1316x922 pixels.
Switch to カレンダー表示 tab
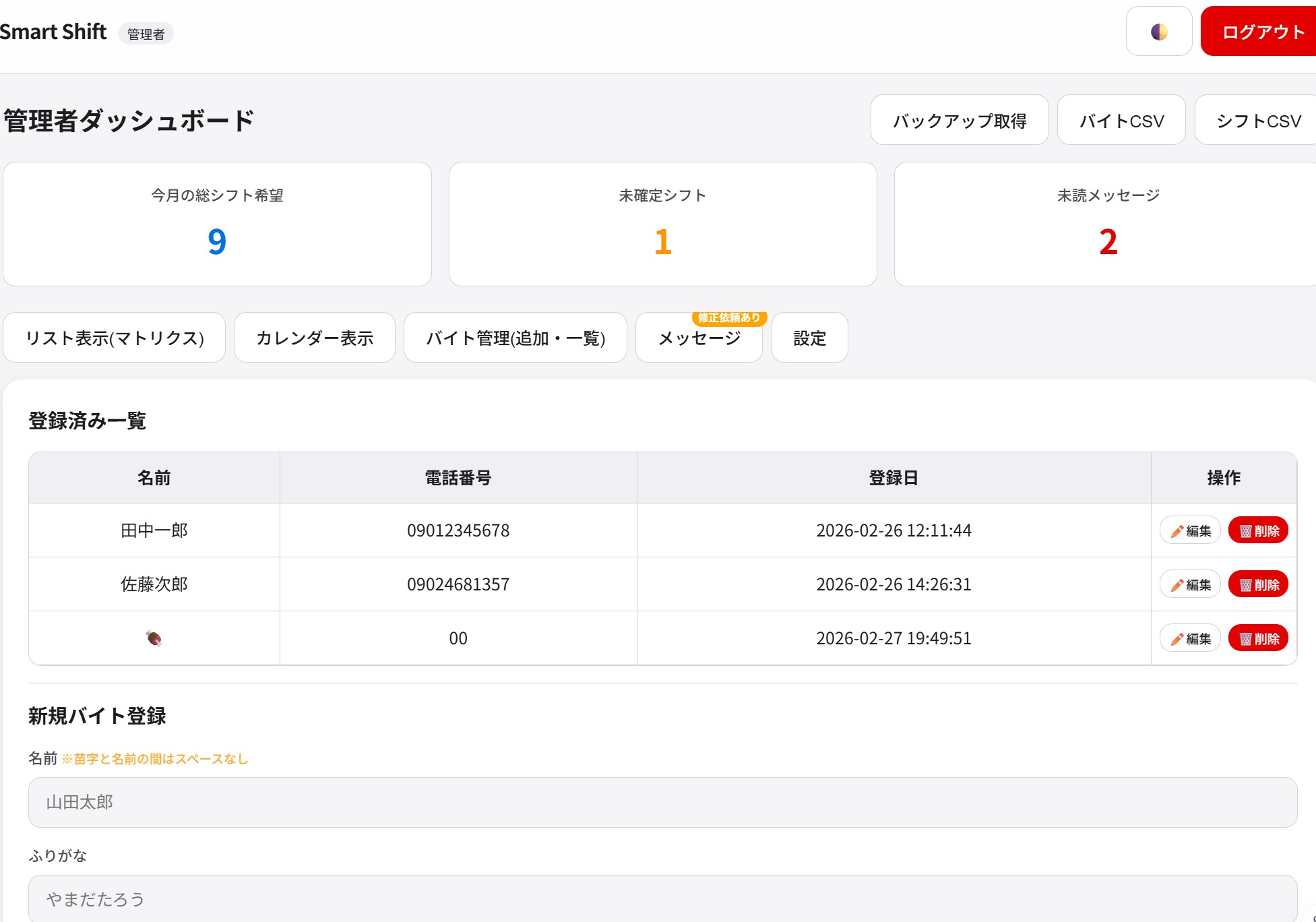click(x=315, y=338)
